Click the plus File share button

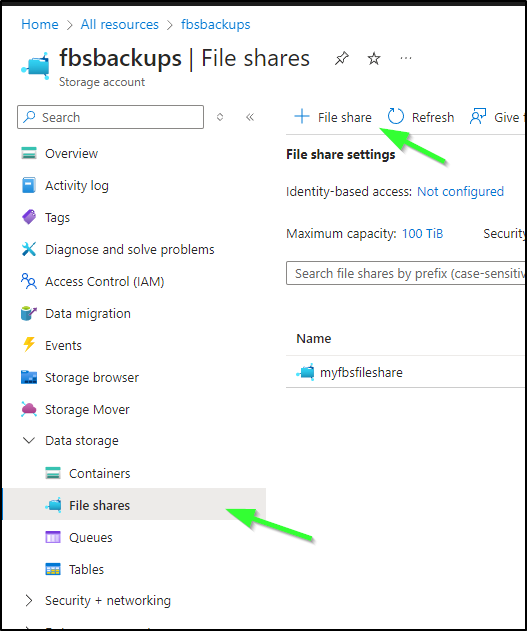(333, 117)
